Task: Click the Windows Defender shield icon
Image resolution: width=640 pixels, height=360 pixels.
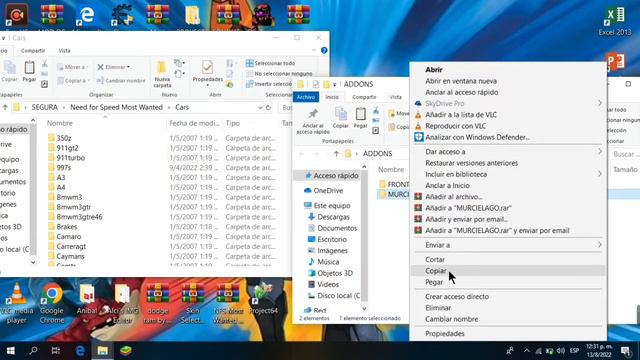Action: pyautogui.click(x=418, y=137)
